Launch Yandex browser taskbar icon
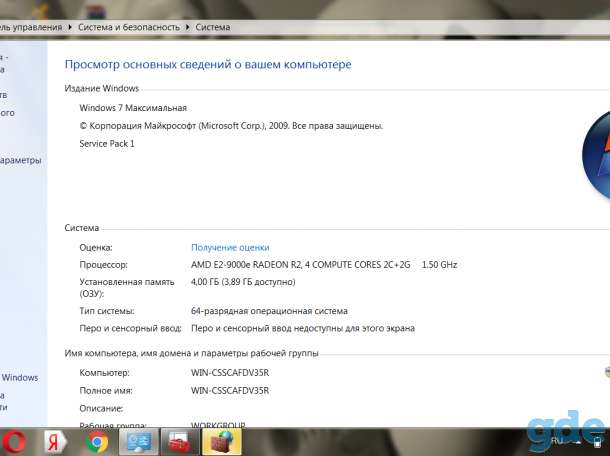The image size is (610, 456). (55, 442)
